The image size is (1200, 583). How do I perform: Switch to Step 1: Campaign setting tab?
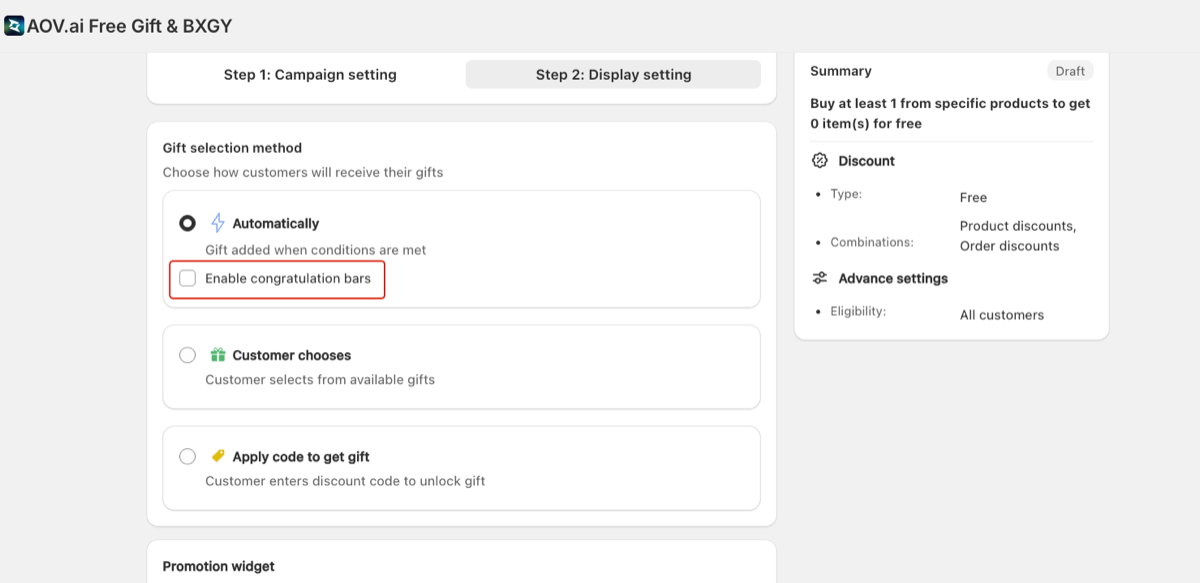coord(310,74)
